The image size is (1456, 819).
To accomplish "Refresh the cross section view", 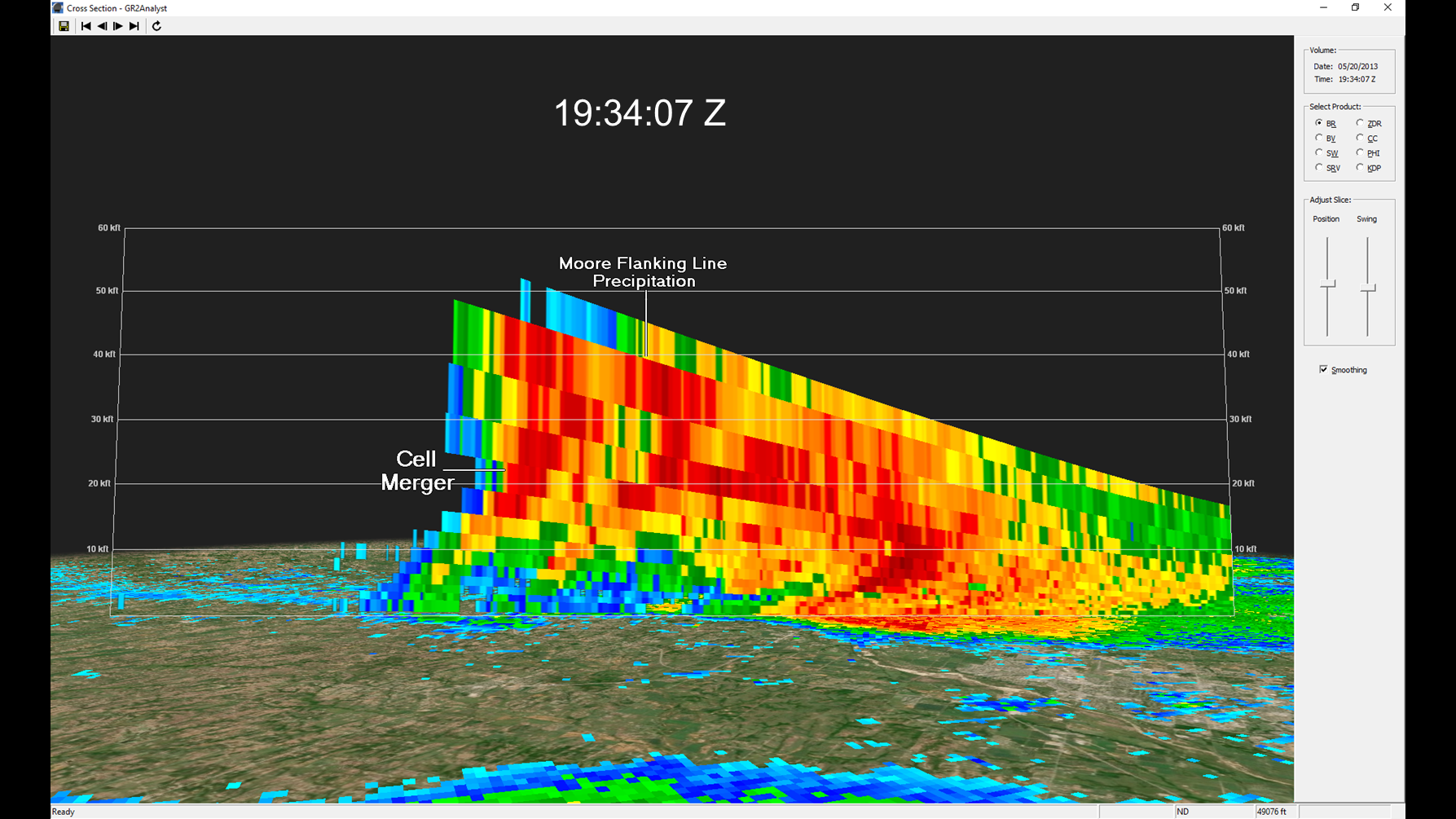I will 156,26.
